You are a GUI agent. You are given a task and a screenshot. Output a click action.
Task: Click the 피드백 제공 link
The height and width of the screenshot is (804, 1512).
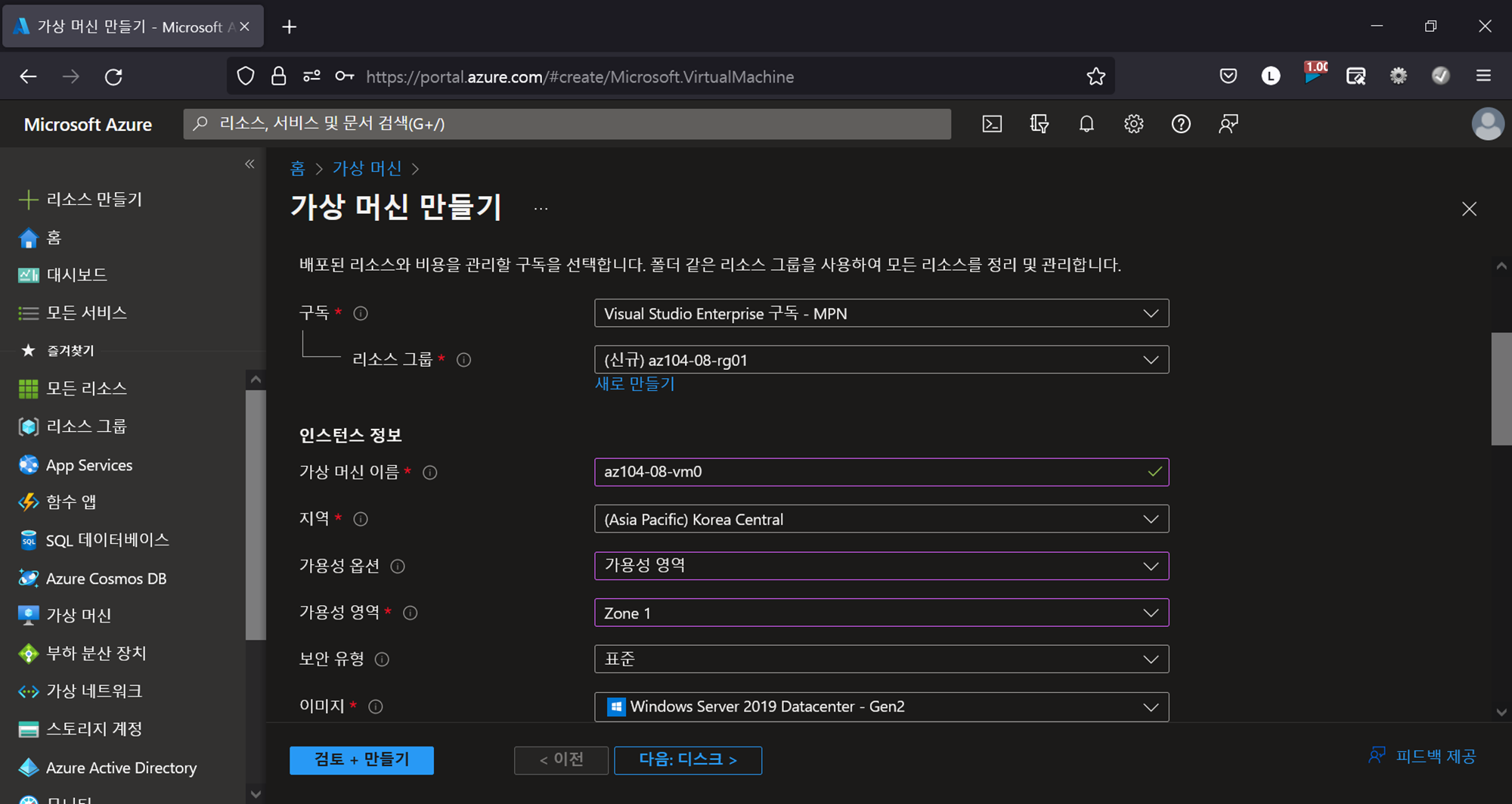[1422, 756]
